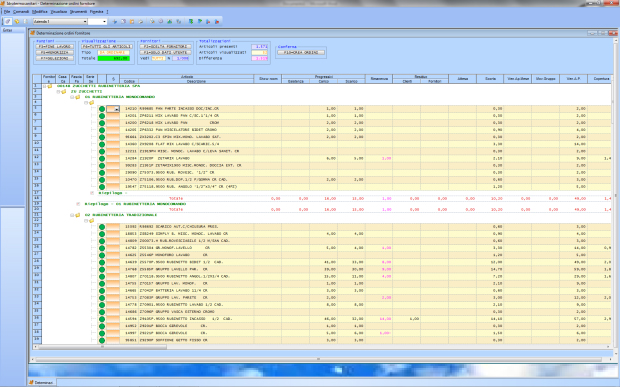Click sort icon column header beside Codice
The image size is (620, 387).
coord(113,79)
